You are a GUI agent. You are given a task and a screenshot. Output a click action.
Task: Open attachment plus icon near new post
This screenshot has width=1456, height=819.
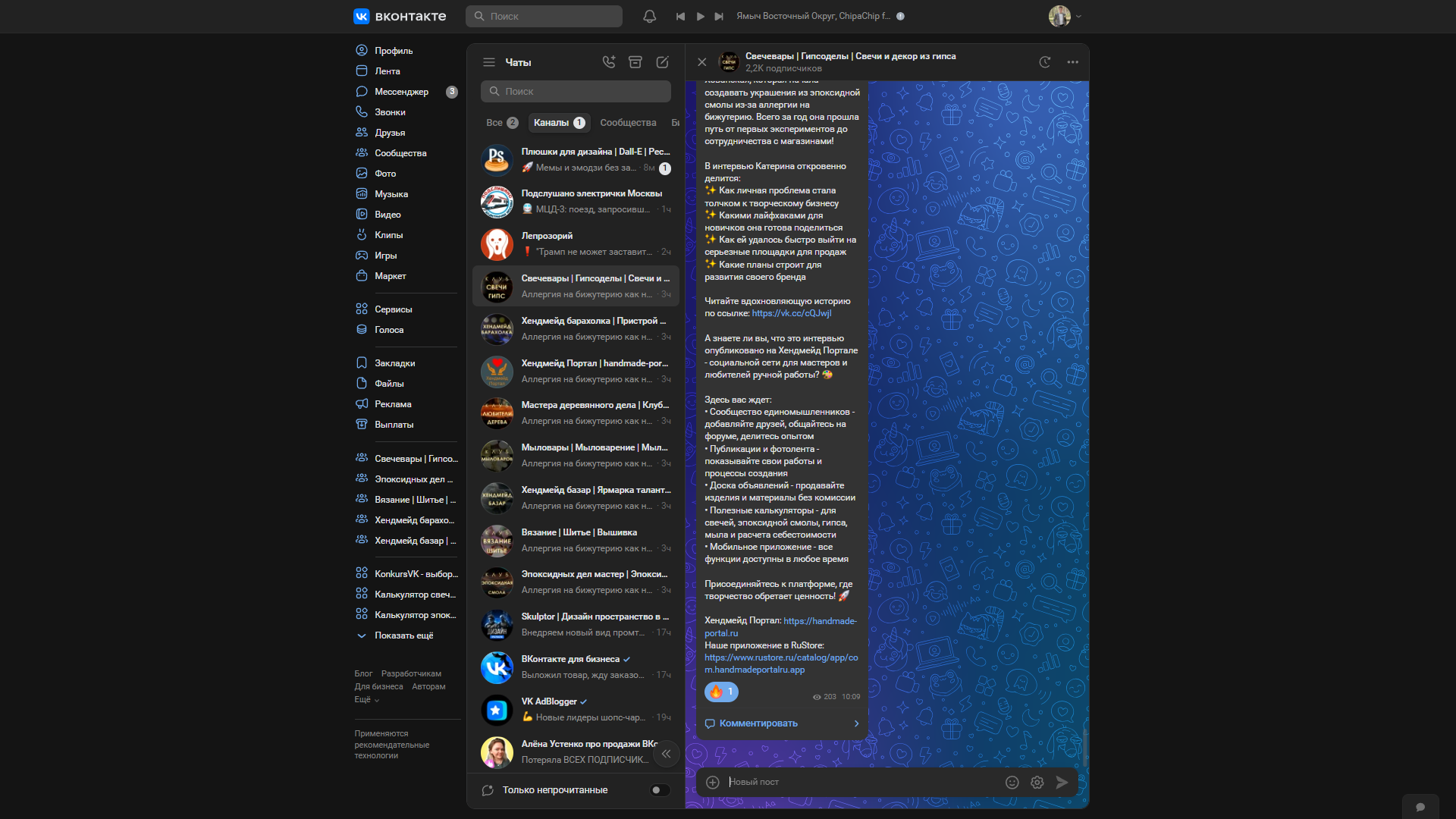tap(712, 782)
